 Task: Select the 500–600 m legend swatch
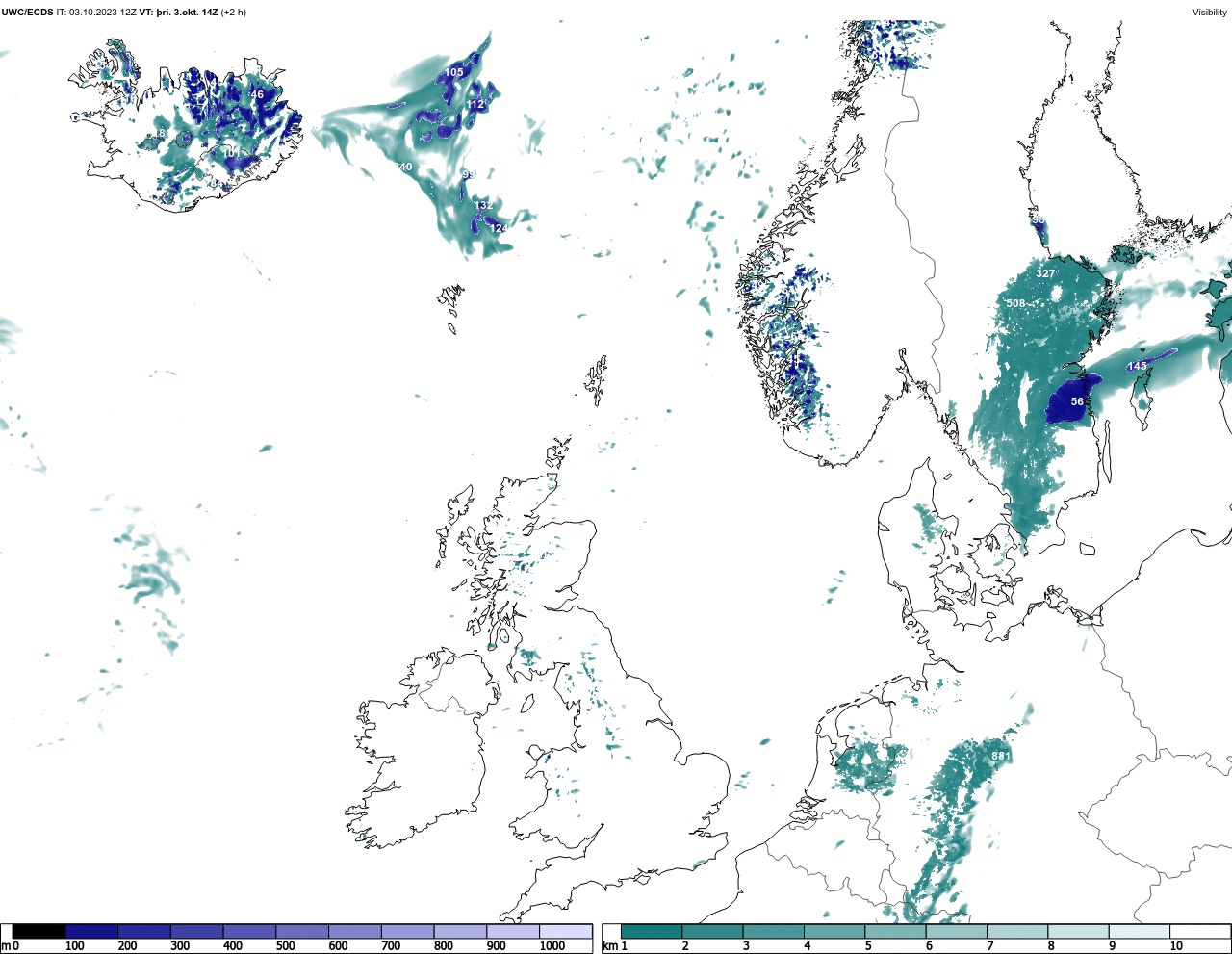[303, 932]
